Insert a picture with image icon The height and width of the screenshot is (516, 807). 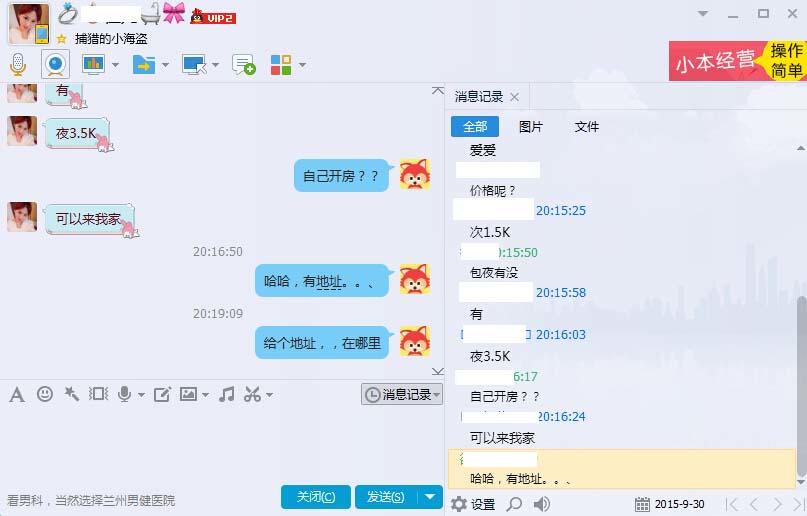(x=188, y=394)
